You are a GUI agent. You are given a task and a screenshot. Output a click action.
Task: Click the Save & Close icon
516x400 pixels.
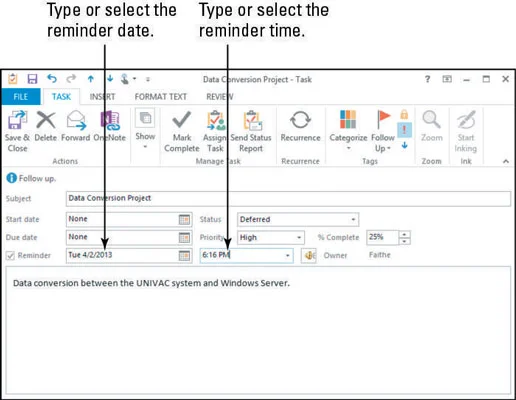(x=17, y=120)
